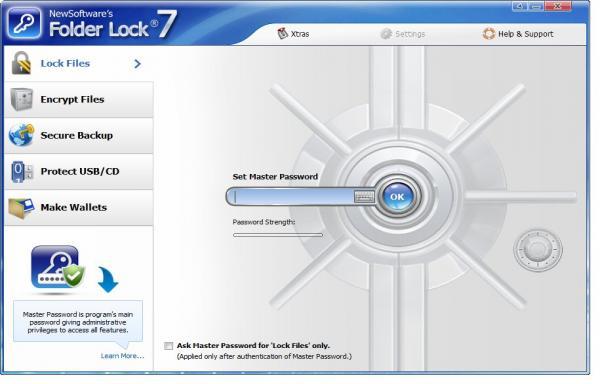The height and width of the screenshot is (384, 600).
Task: Click the Master Password description tooltip text
Action: point(78,322)
